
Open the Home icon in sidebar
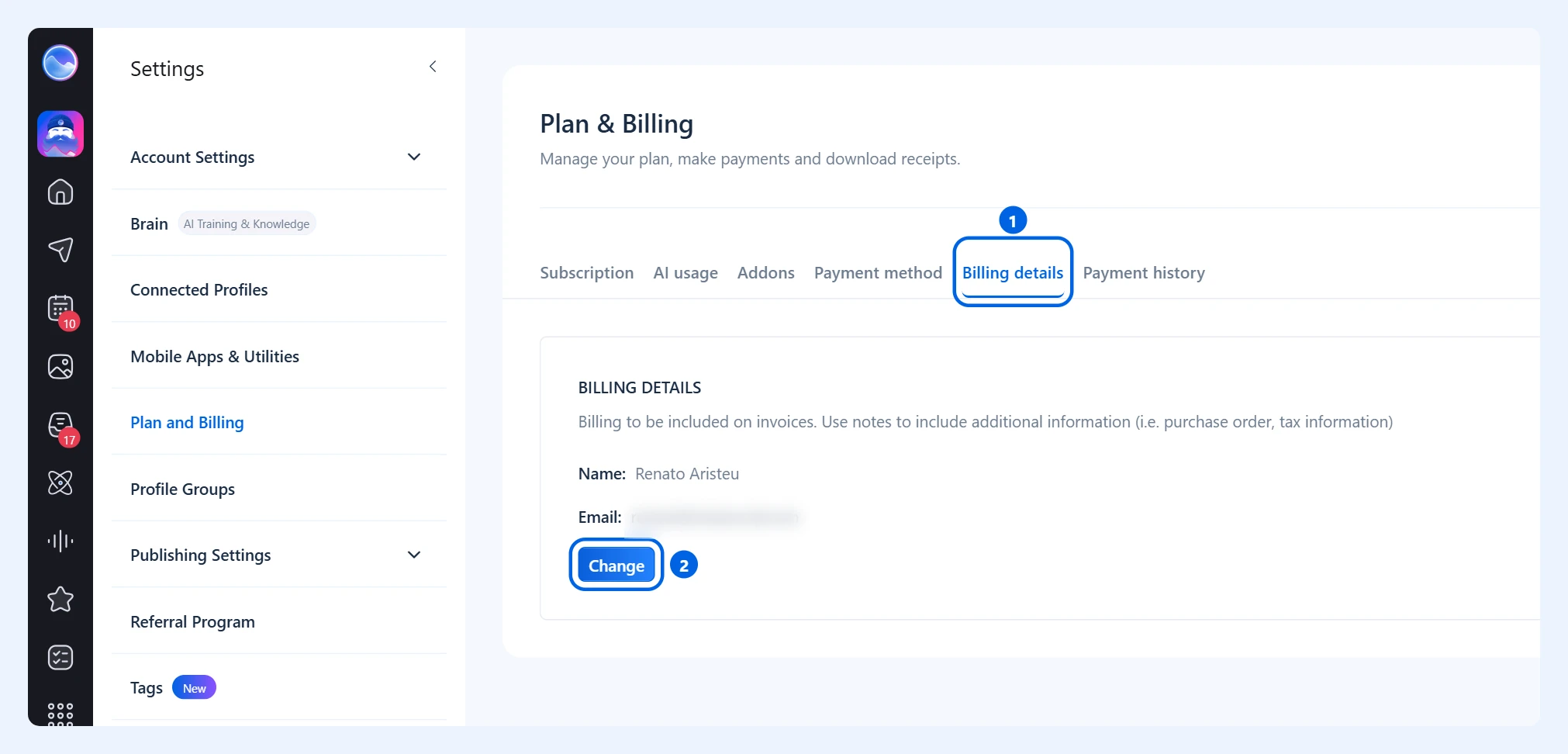tap(60, 192)
